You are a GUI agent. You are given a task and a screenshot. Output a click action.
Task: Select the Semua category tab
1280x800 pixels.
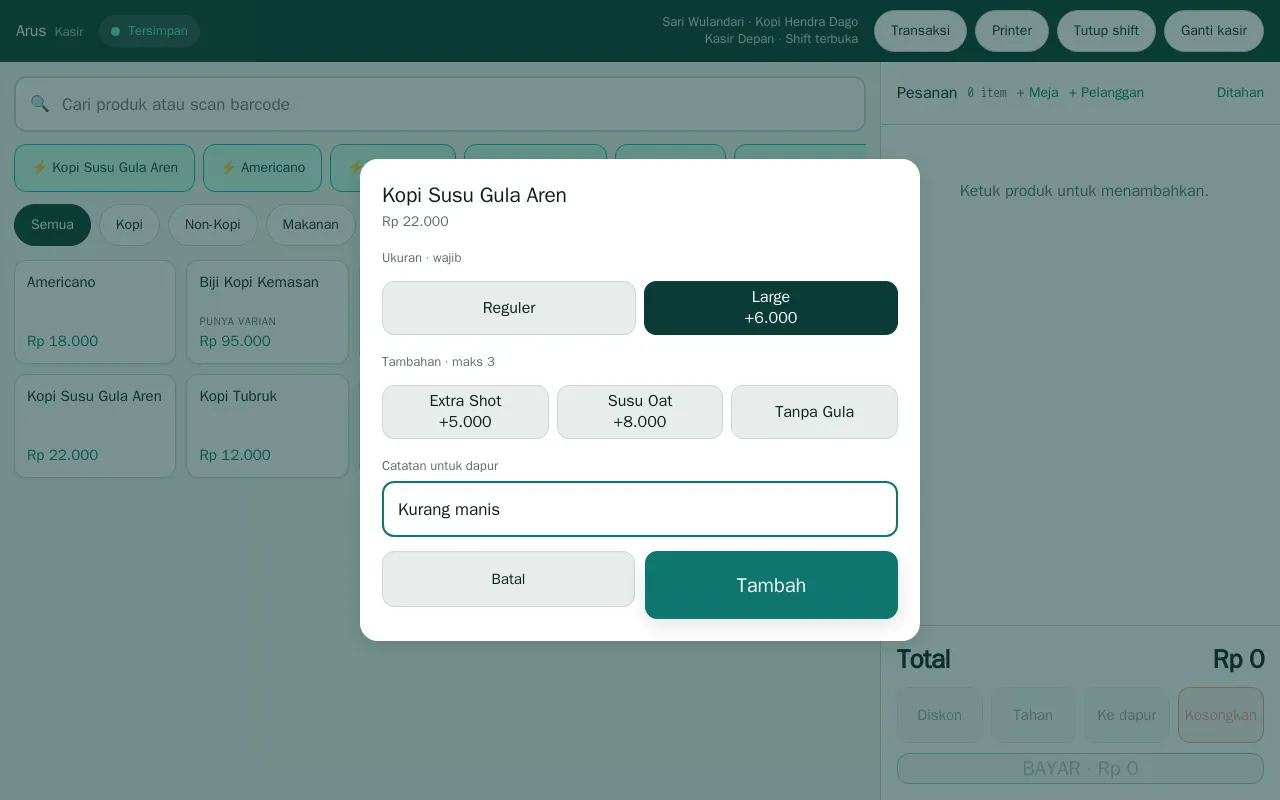pos(52,225)
